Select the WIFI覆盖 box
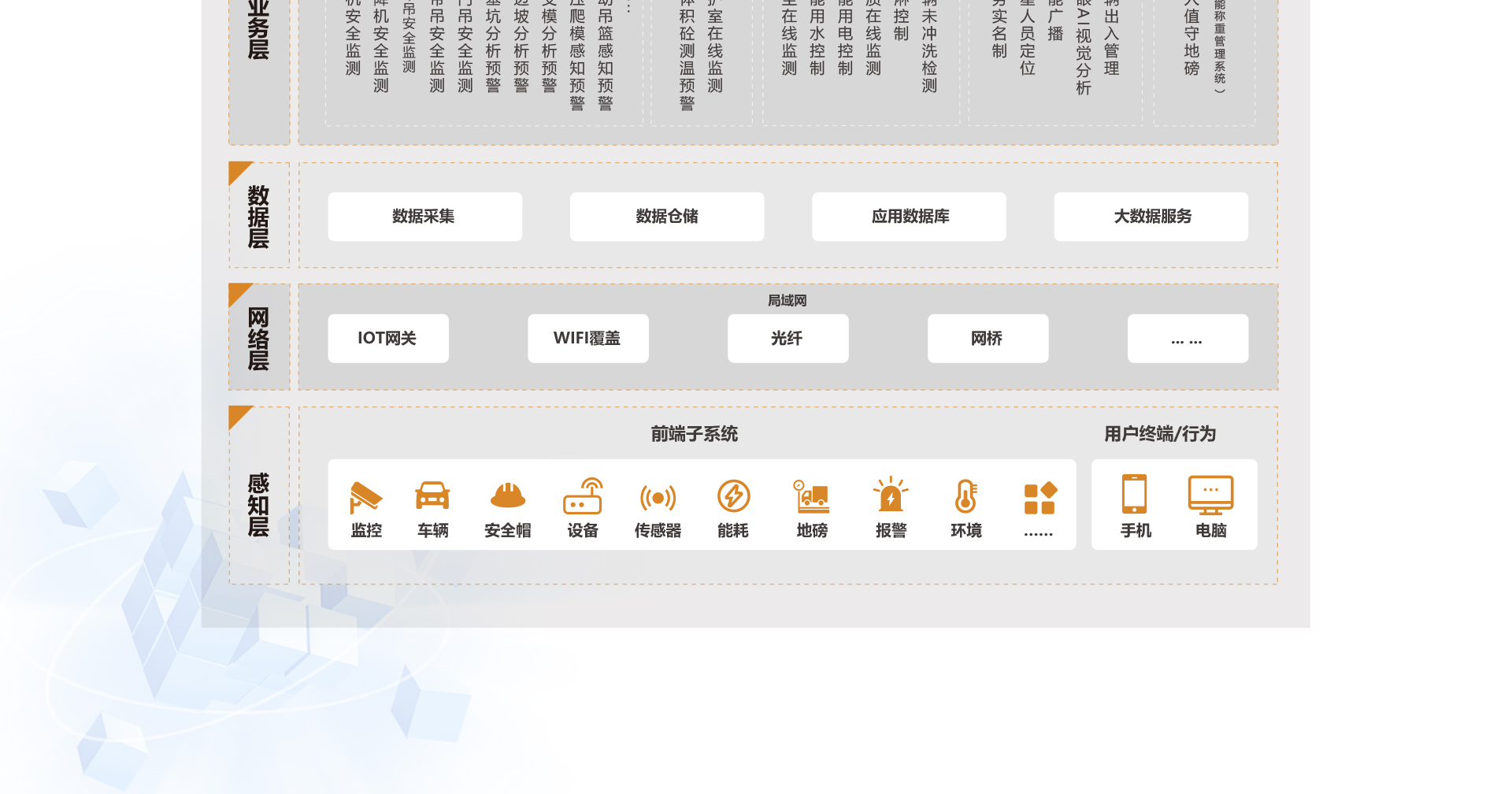1512x794 pixels. click(588, 339)
